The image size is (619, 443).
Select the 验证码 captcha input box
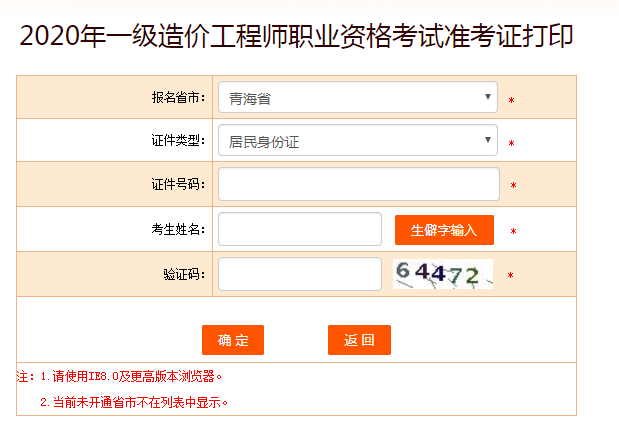tap(299, 274)
